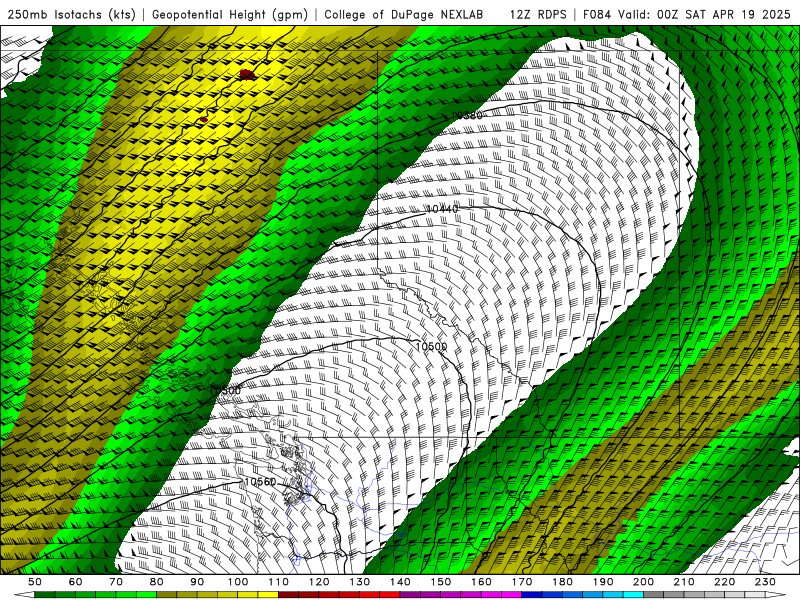Click the 200 value on the color scale
This screenshot has width=800, height=600.
[644, 582]
